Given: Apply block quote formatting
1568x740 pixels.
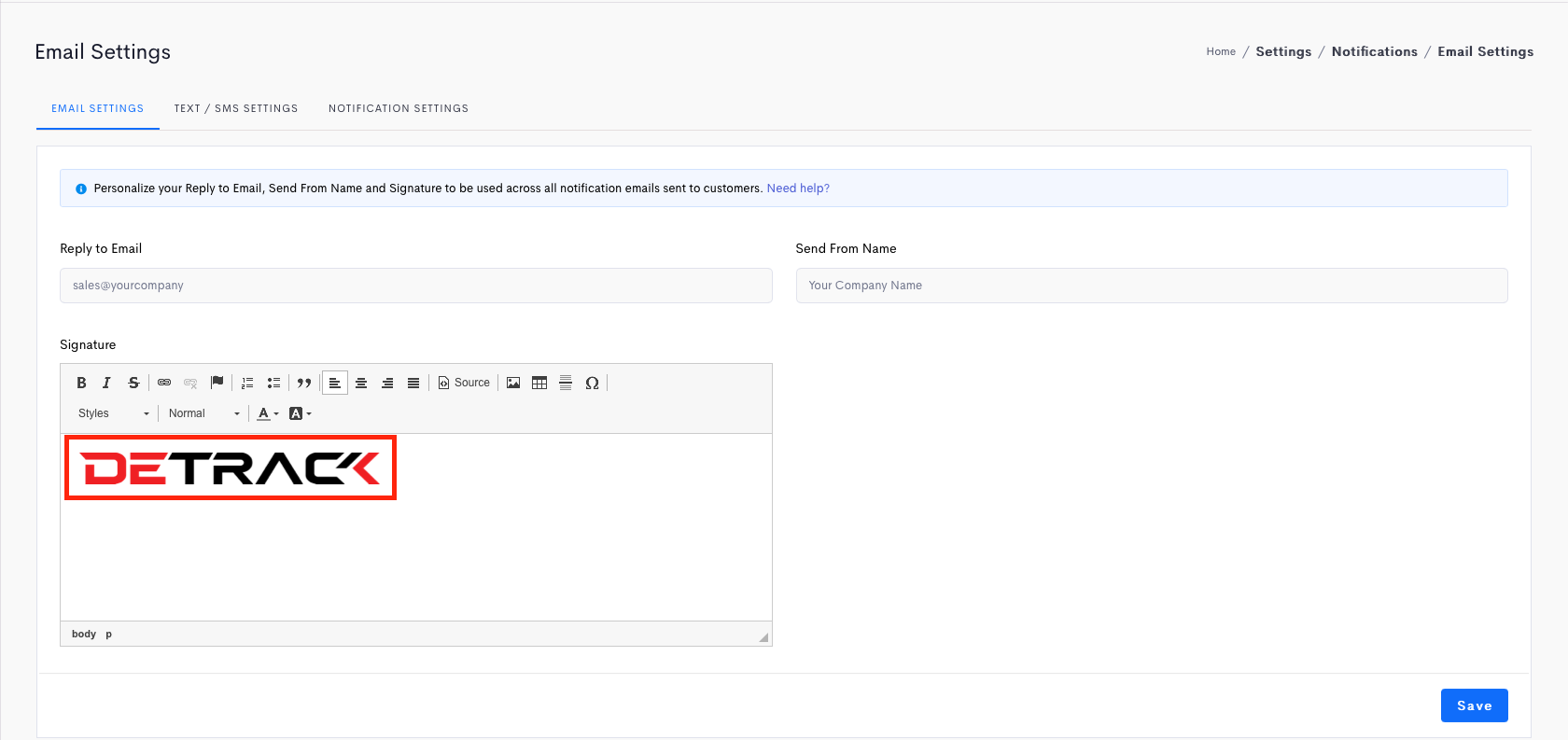Looking at the screenshot, I should 304,383.
